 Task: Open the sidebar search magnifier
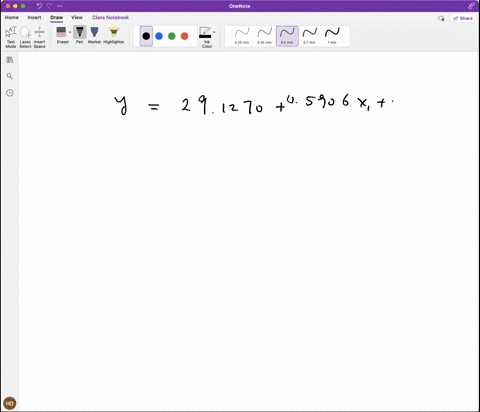pos(10,76)
